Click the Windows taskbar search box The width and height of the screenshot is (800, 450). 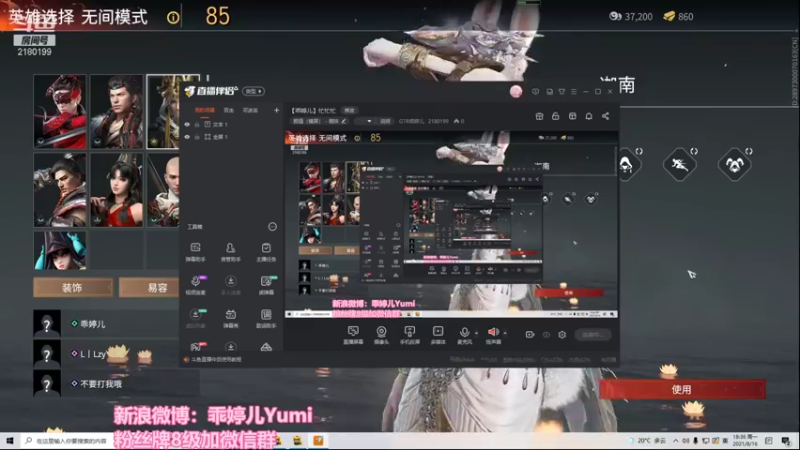65,441
